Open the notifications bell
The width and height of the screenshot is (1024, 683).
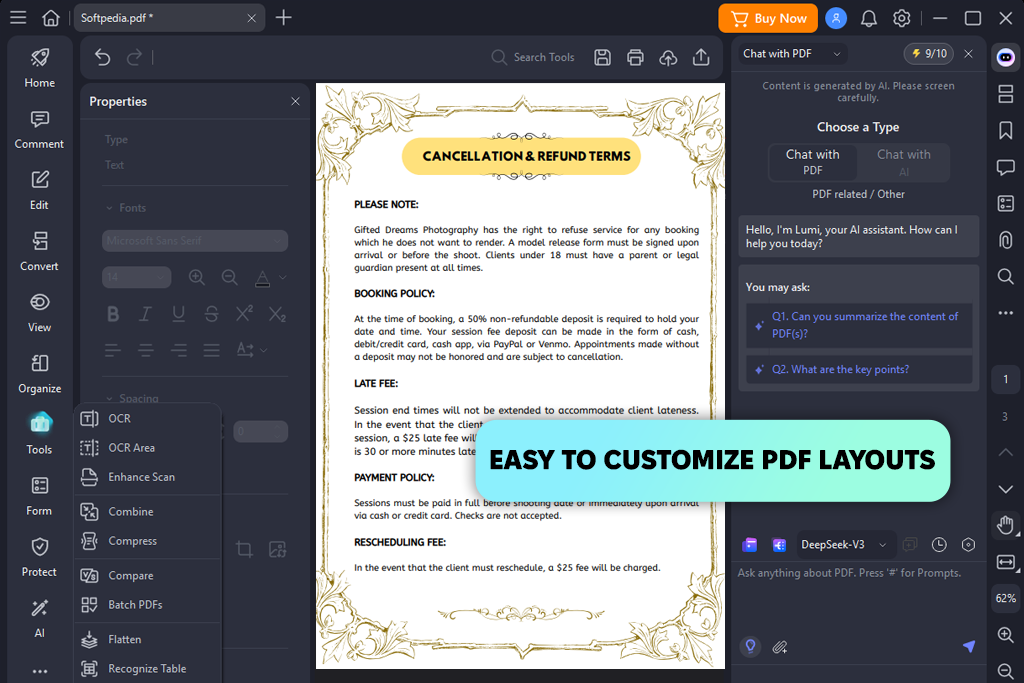click(869, 18)
